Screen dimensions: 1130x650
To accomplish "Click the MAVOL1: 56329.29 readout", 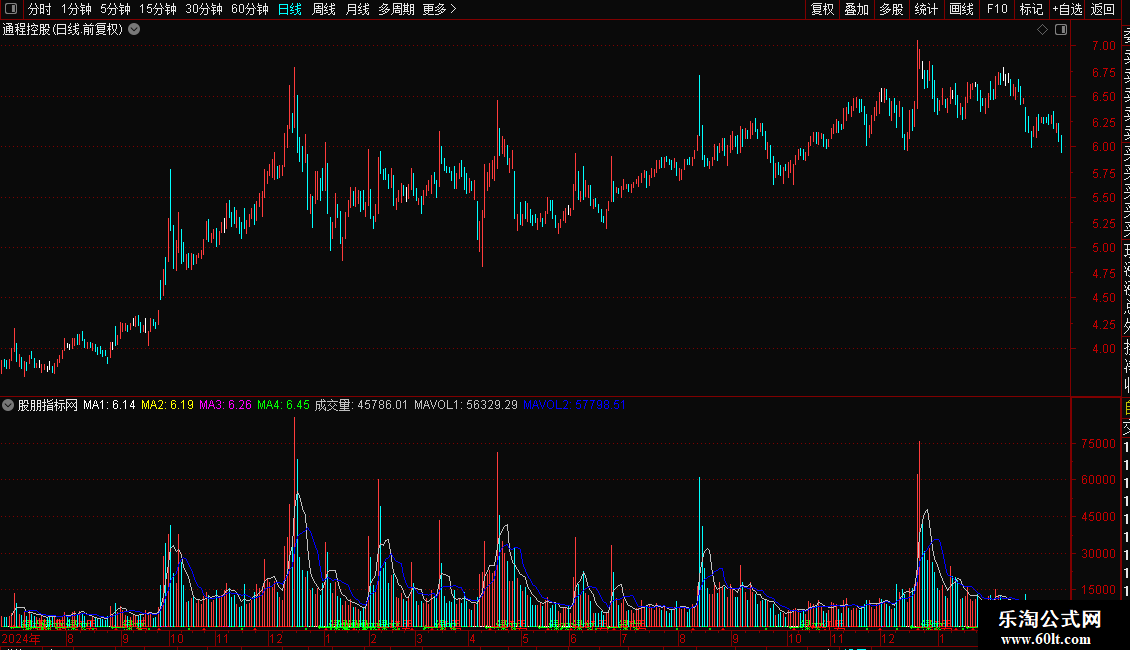I will (466, 405).
